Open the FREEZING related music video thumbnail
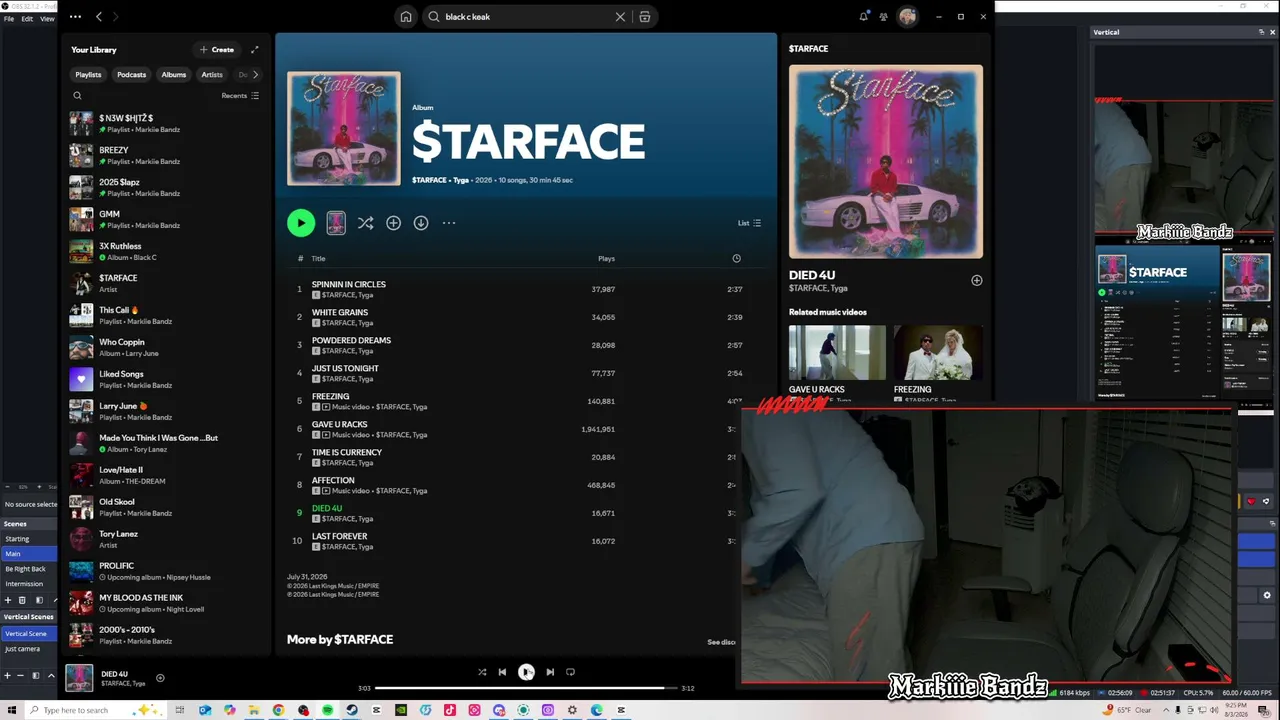The height and width of the screenshot is (720, 1280). 938,352
